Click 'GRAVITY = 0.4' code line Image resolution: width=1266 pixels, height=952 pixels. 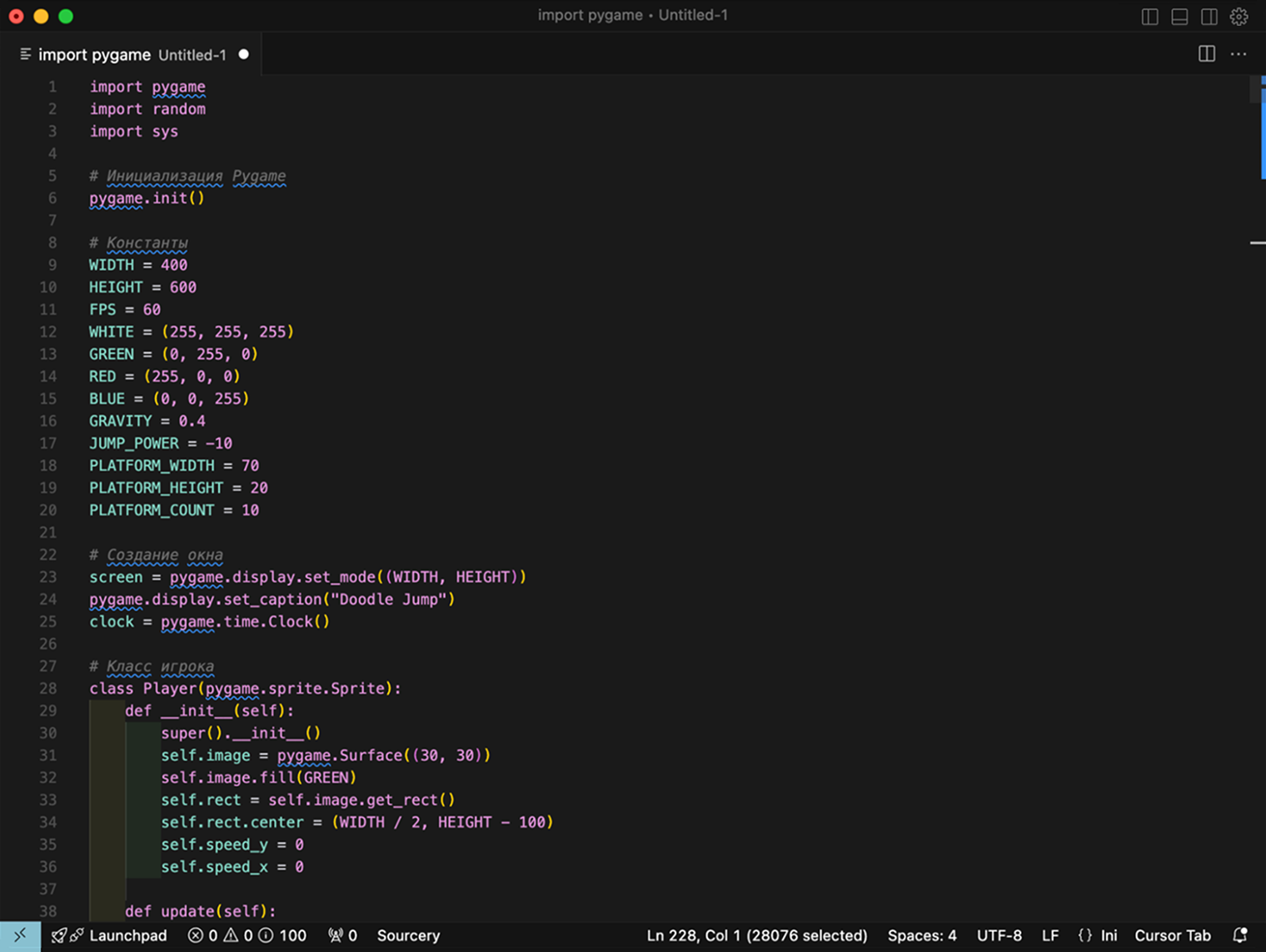pos(147,421)
